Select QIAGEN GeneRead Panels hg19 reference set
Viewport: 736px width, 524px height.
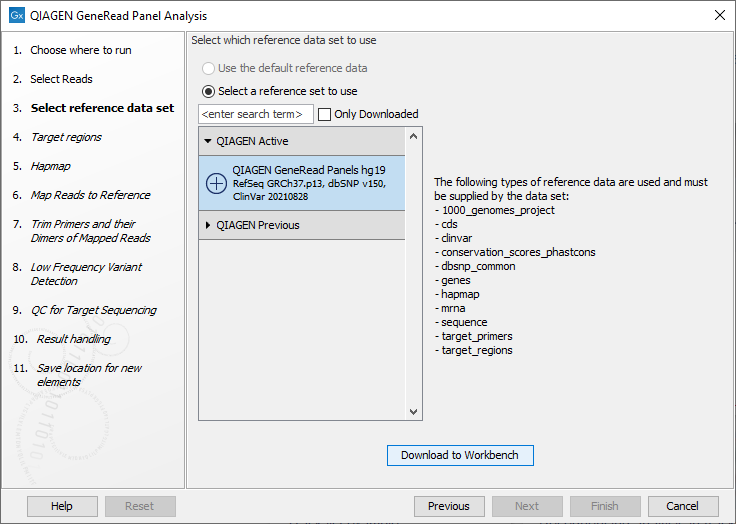tap(302, 183)
